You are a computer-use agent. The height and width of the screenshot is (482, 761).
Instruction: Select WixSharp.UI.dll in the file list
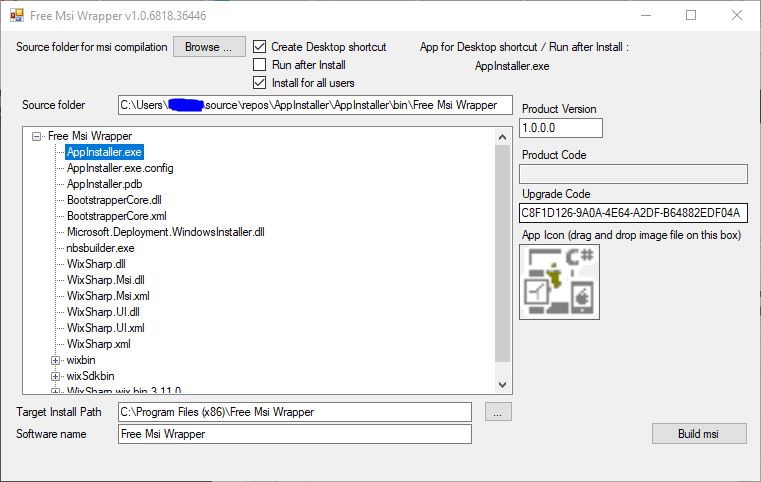pyautogui.click(x=103, y=312)
